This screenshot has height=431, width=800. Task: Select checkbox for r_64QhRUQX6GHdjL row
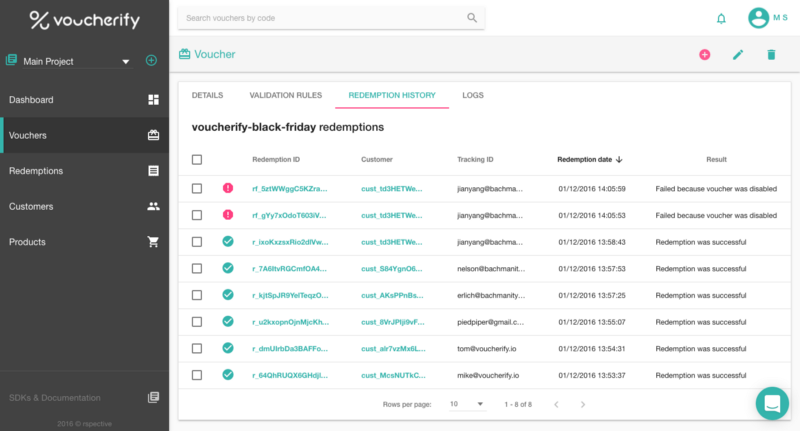[197, 375]
